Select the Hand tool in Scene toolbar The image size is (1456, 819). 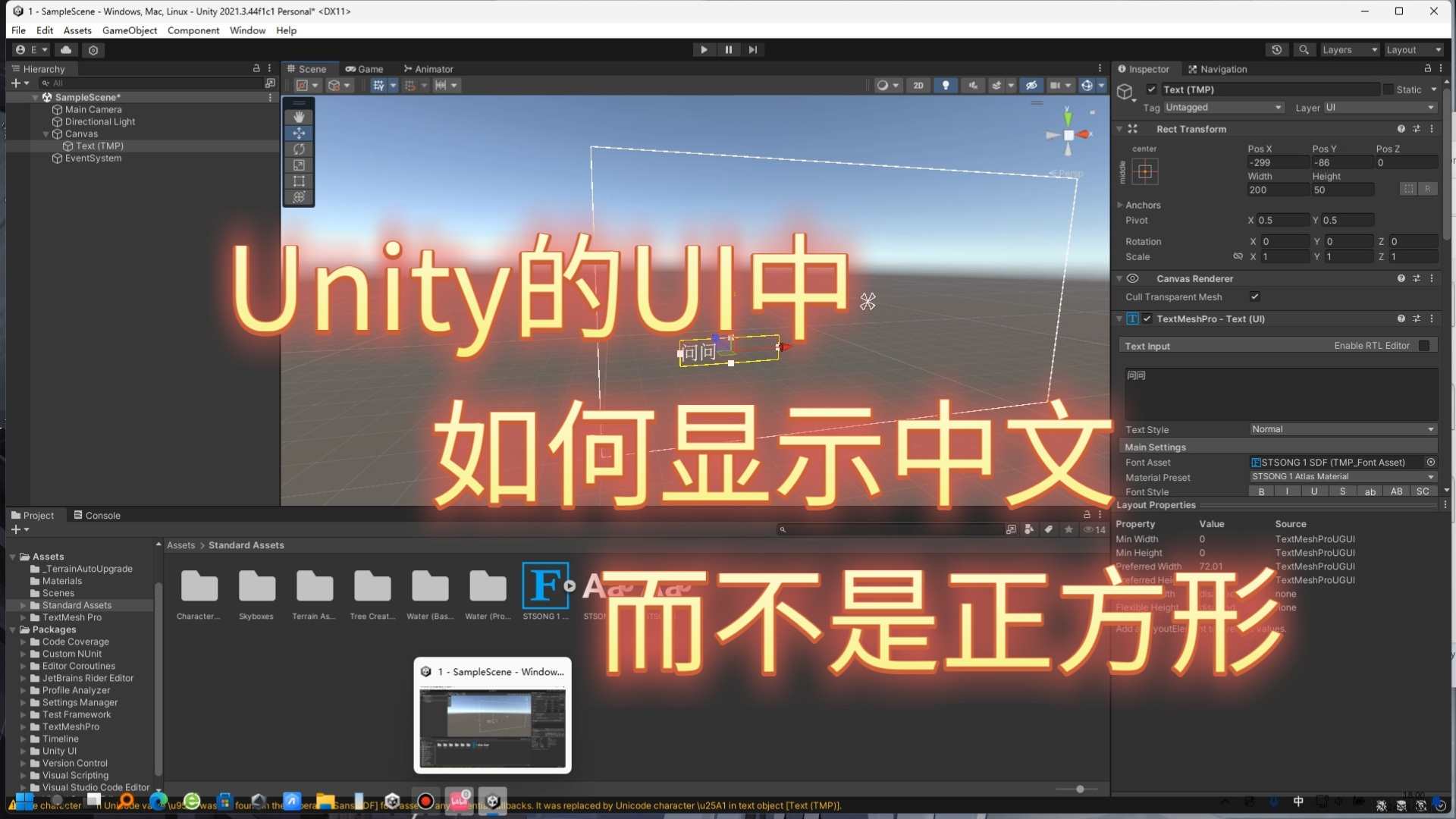point(299,117)
